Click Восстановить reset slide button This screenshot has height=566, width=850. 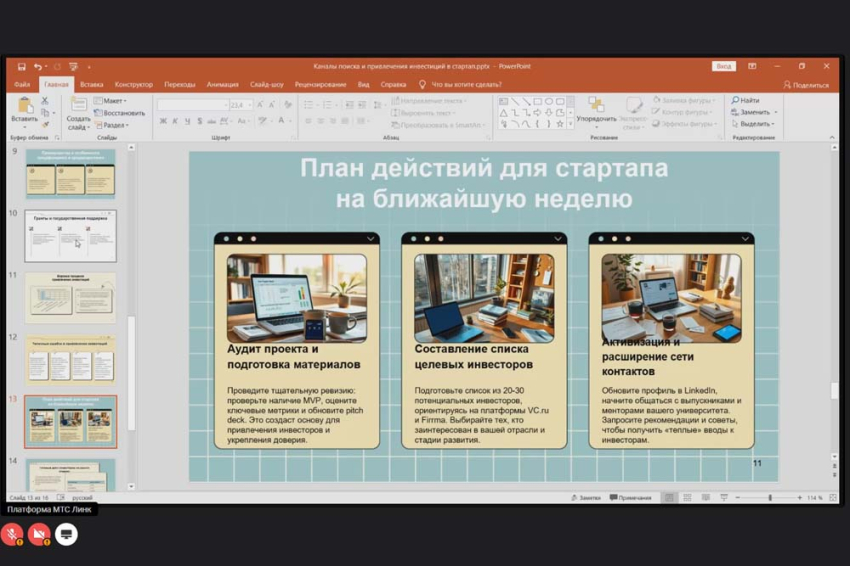coord(120,113)
